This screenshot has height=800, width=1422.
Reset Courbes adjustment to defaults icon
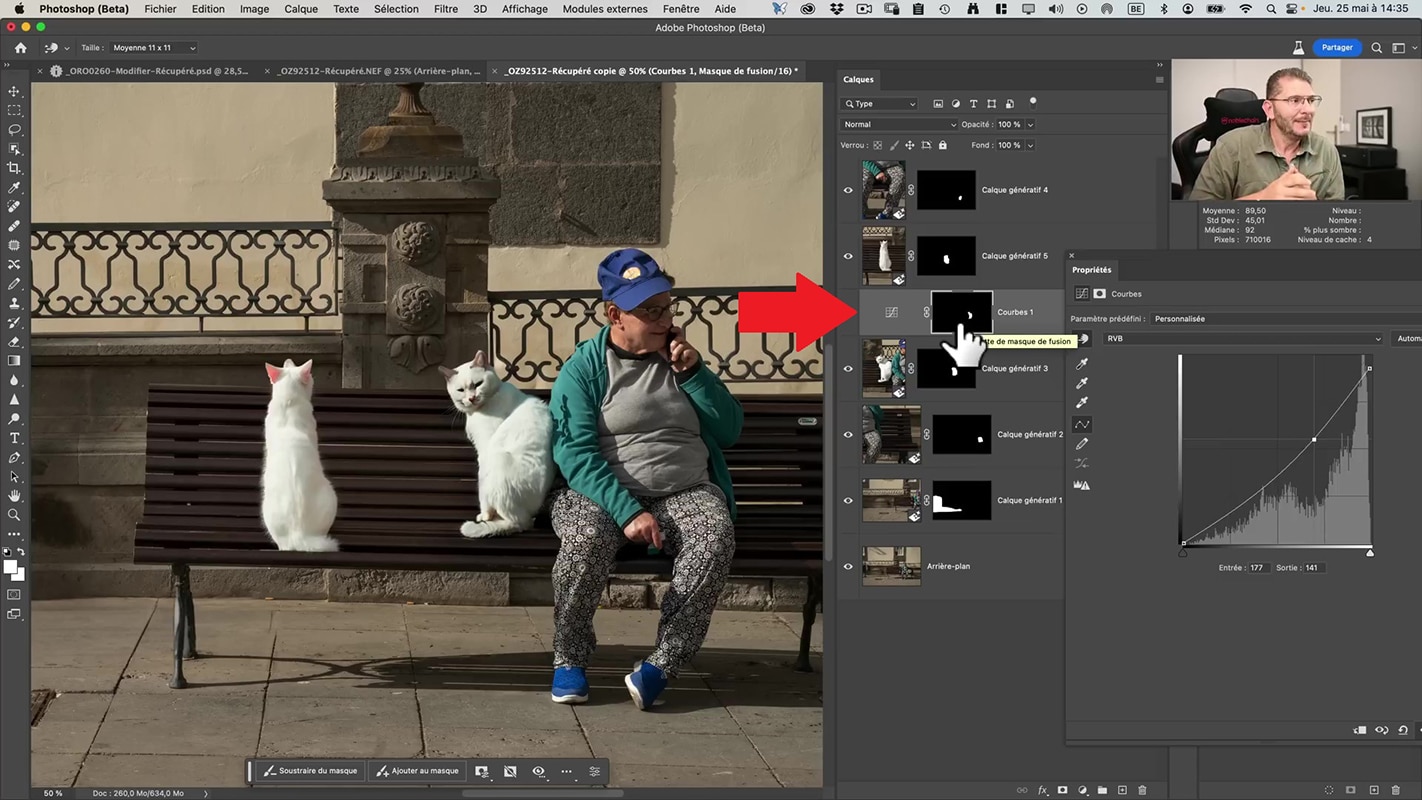coord(1402,730)
